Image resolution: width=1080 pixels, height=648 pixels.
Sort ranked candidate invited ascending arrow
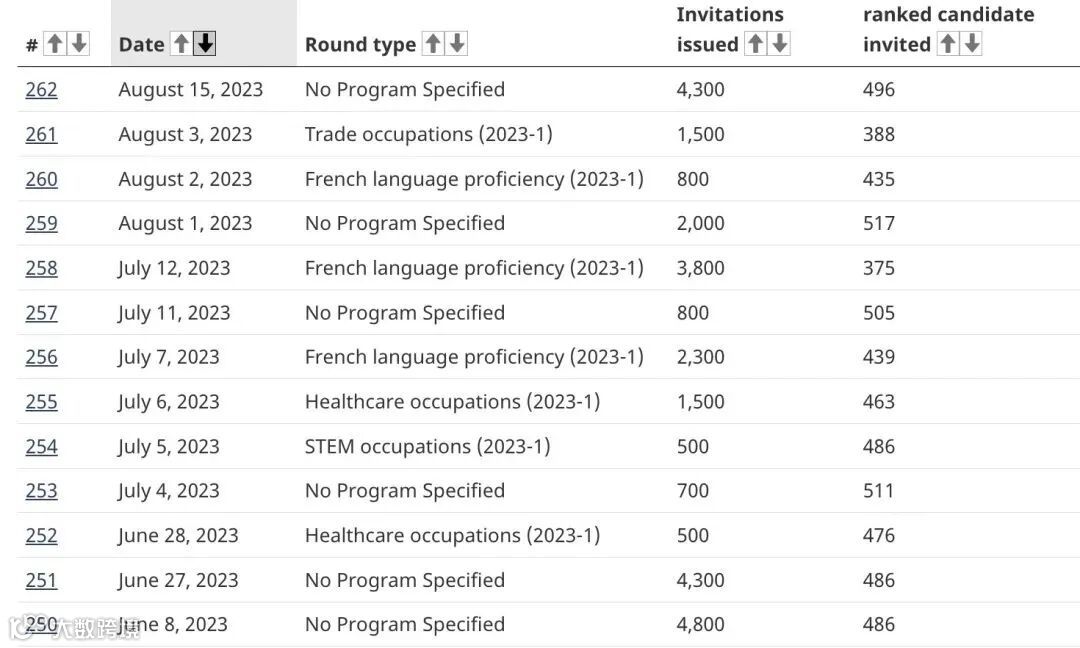click(948, 44)
